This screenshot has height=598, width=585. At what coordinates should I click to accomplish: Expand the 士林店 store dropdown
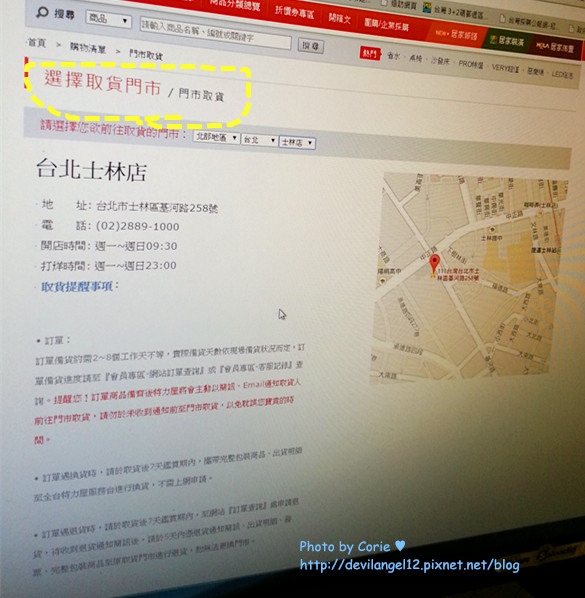coord(297,143)
